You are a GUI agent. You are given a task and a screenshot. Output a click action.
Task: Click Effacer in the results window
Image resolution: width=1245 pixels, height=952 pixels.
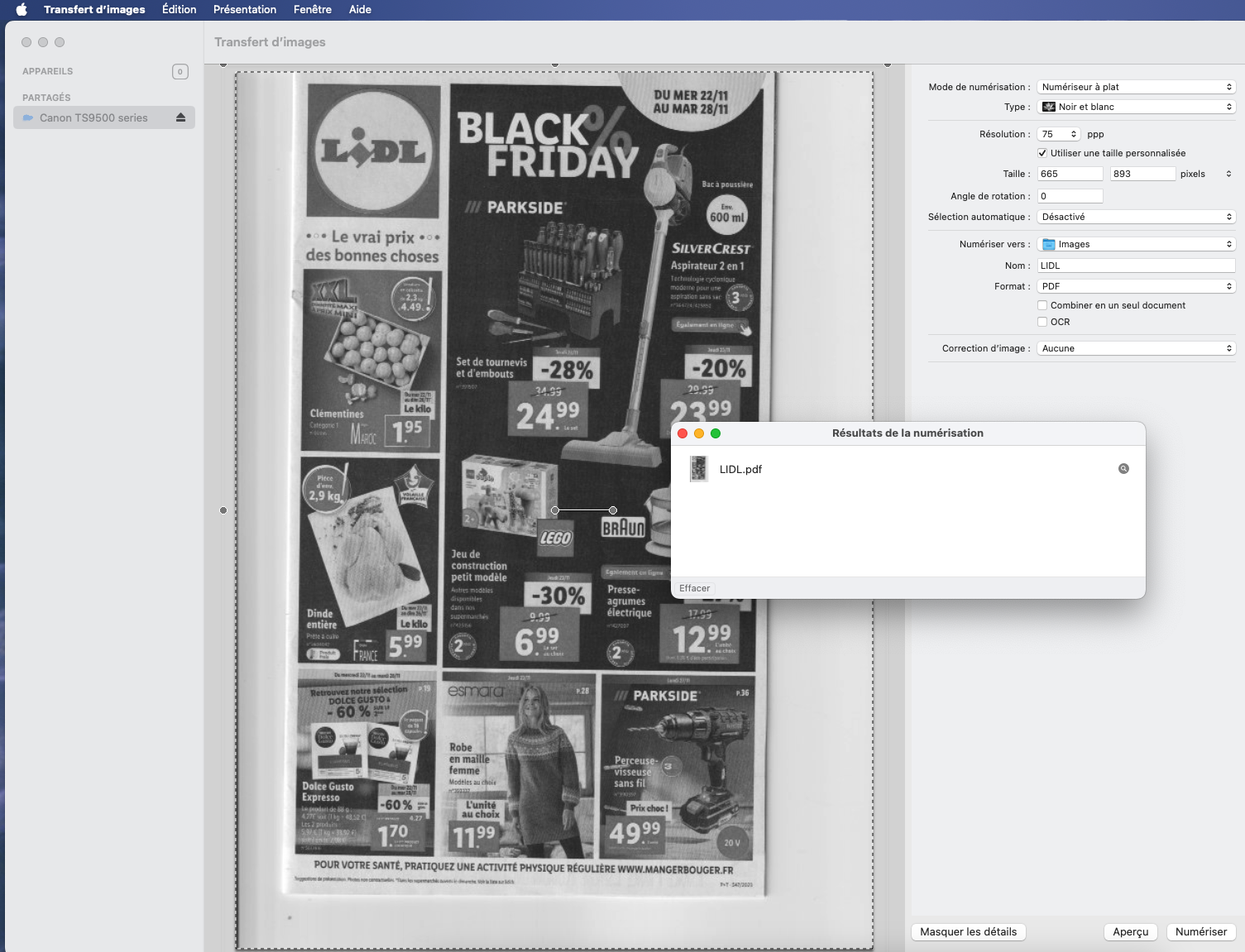(x=695, y=589)
